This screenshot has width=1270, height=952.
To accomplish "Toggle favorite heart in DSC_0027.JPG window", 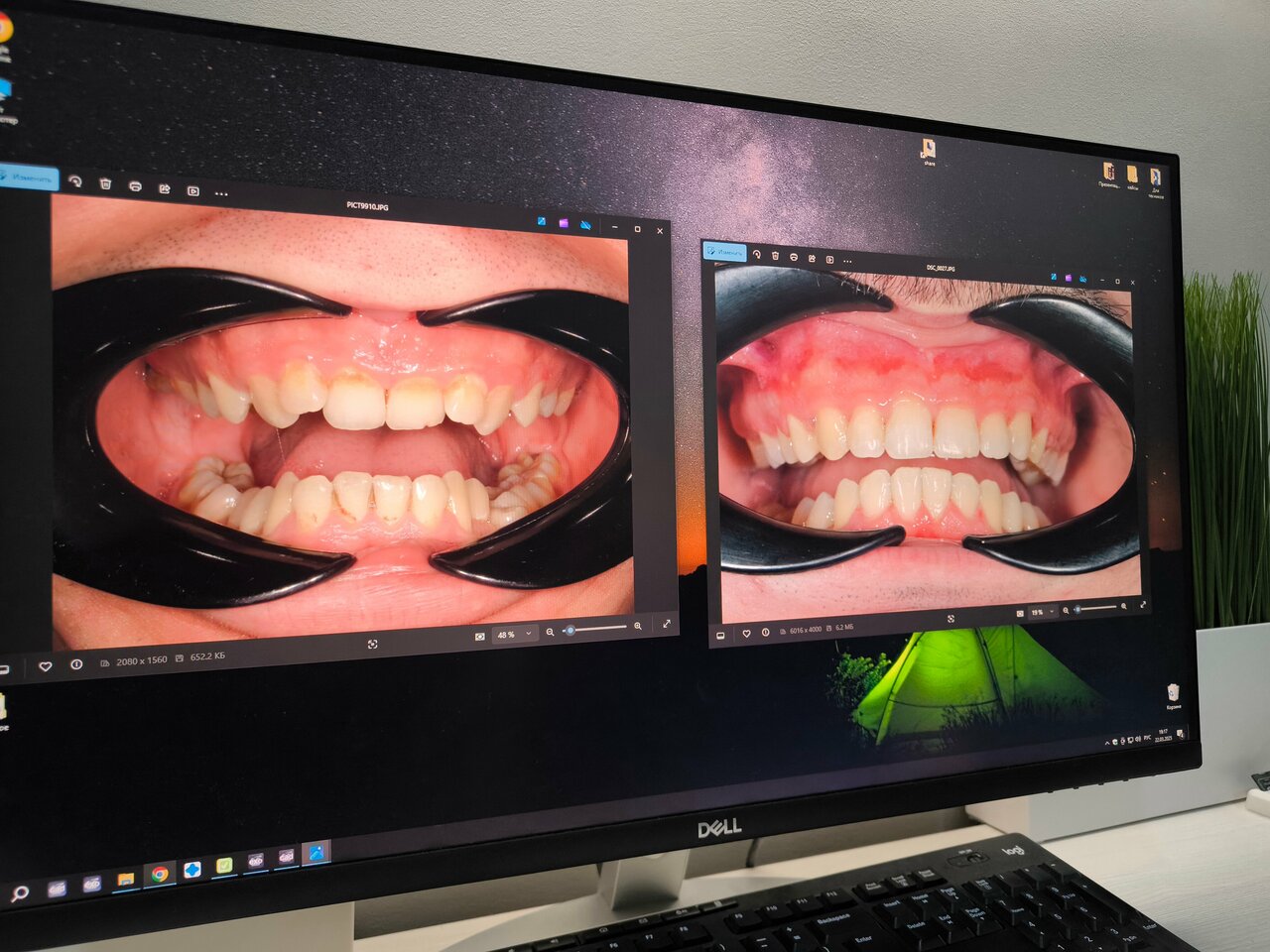I will (x=746, y=633).
